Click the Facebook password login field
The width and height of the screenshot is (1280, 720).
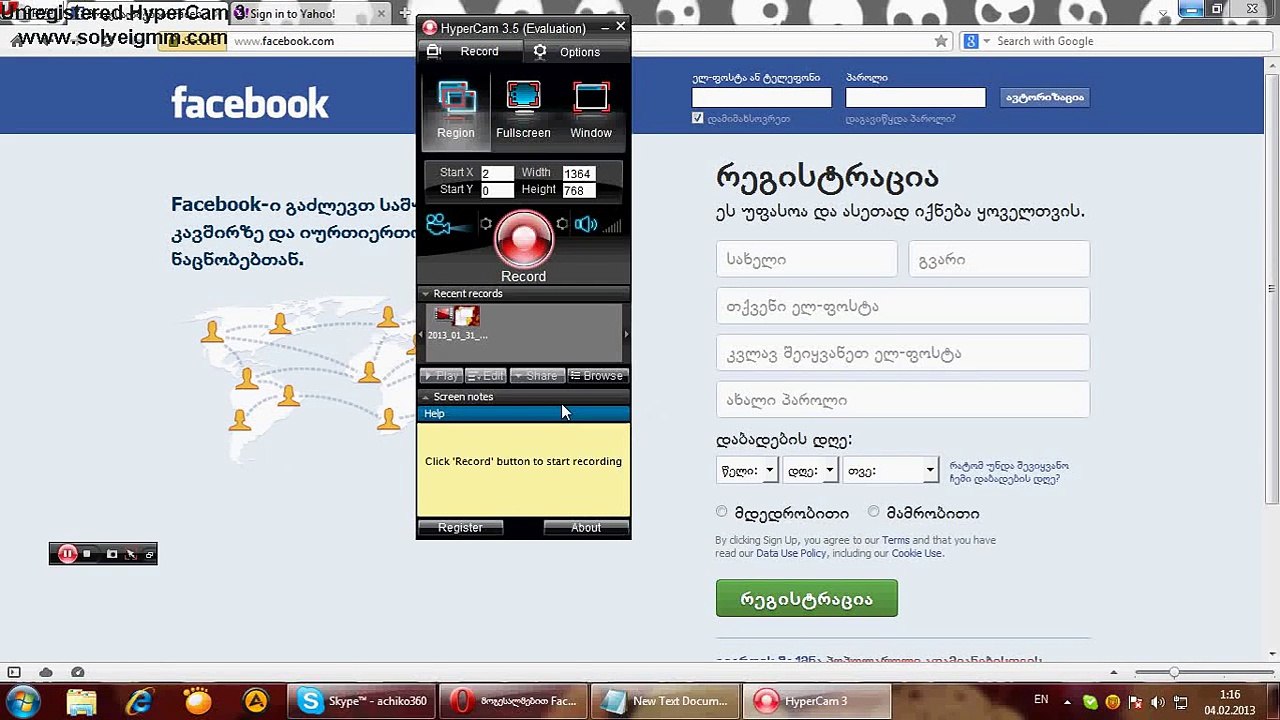point(915,97)
